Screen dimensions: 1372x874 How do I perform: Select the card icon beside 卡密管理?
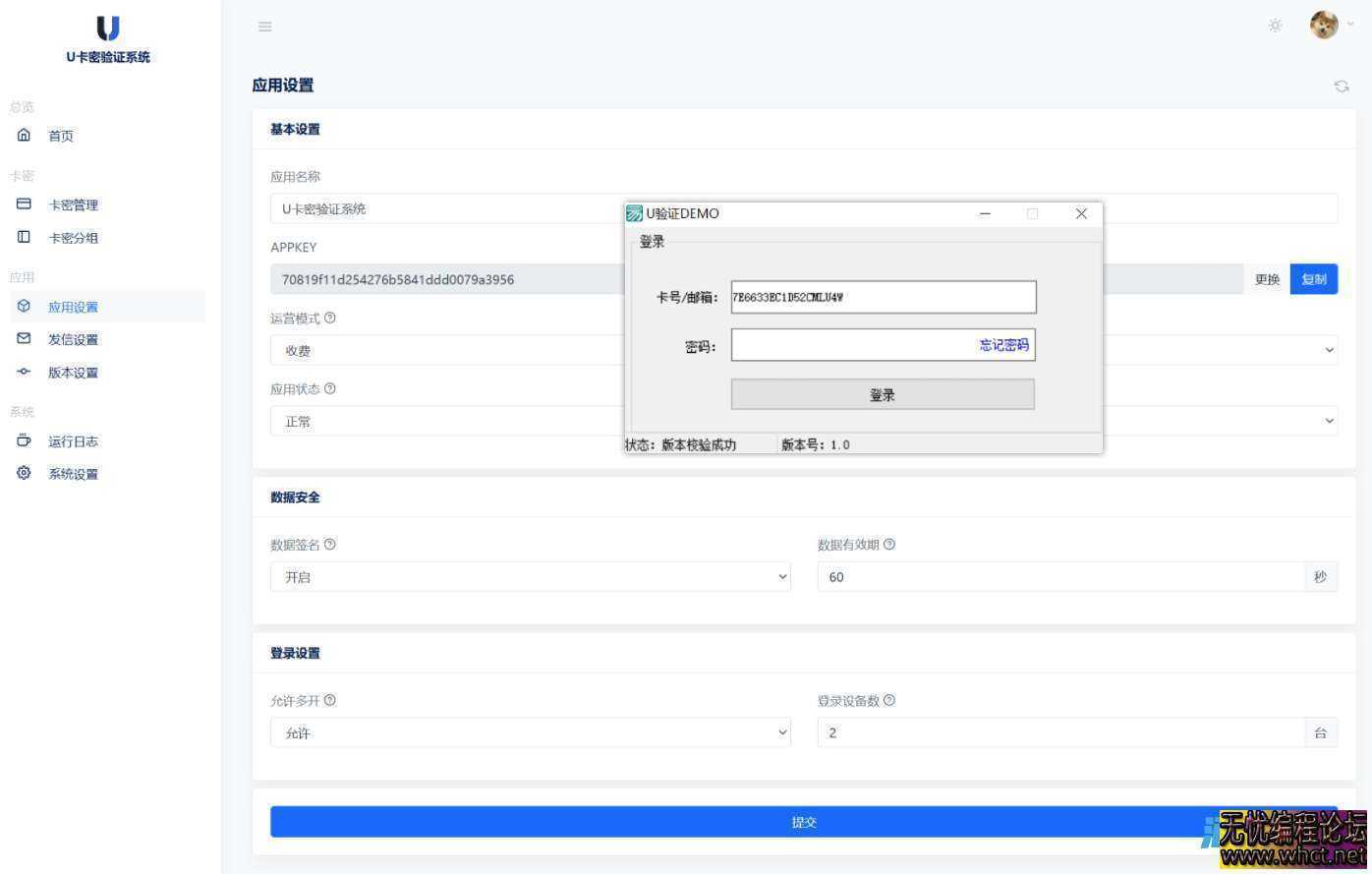(x=24, y=204)
